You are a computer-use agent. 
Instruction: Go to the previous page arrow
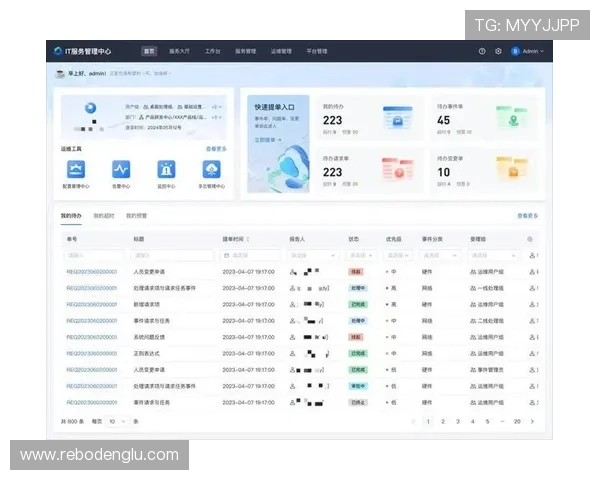(x=413, y=421)
